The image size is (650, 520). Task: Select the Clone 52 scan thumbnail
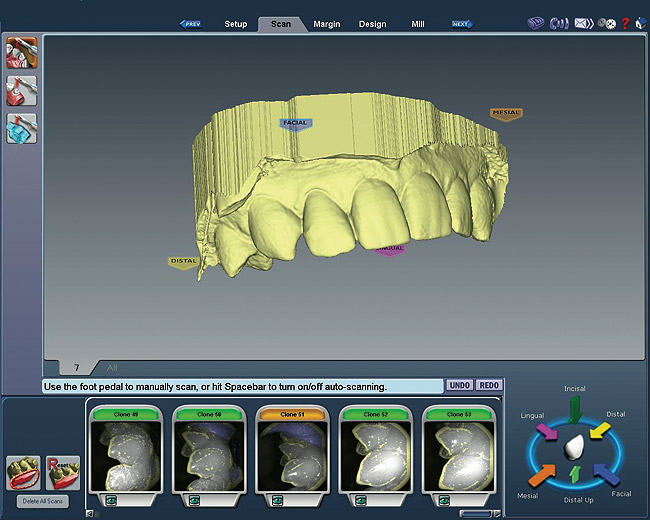pyautogui.click(x=376, y=454)
